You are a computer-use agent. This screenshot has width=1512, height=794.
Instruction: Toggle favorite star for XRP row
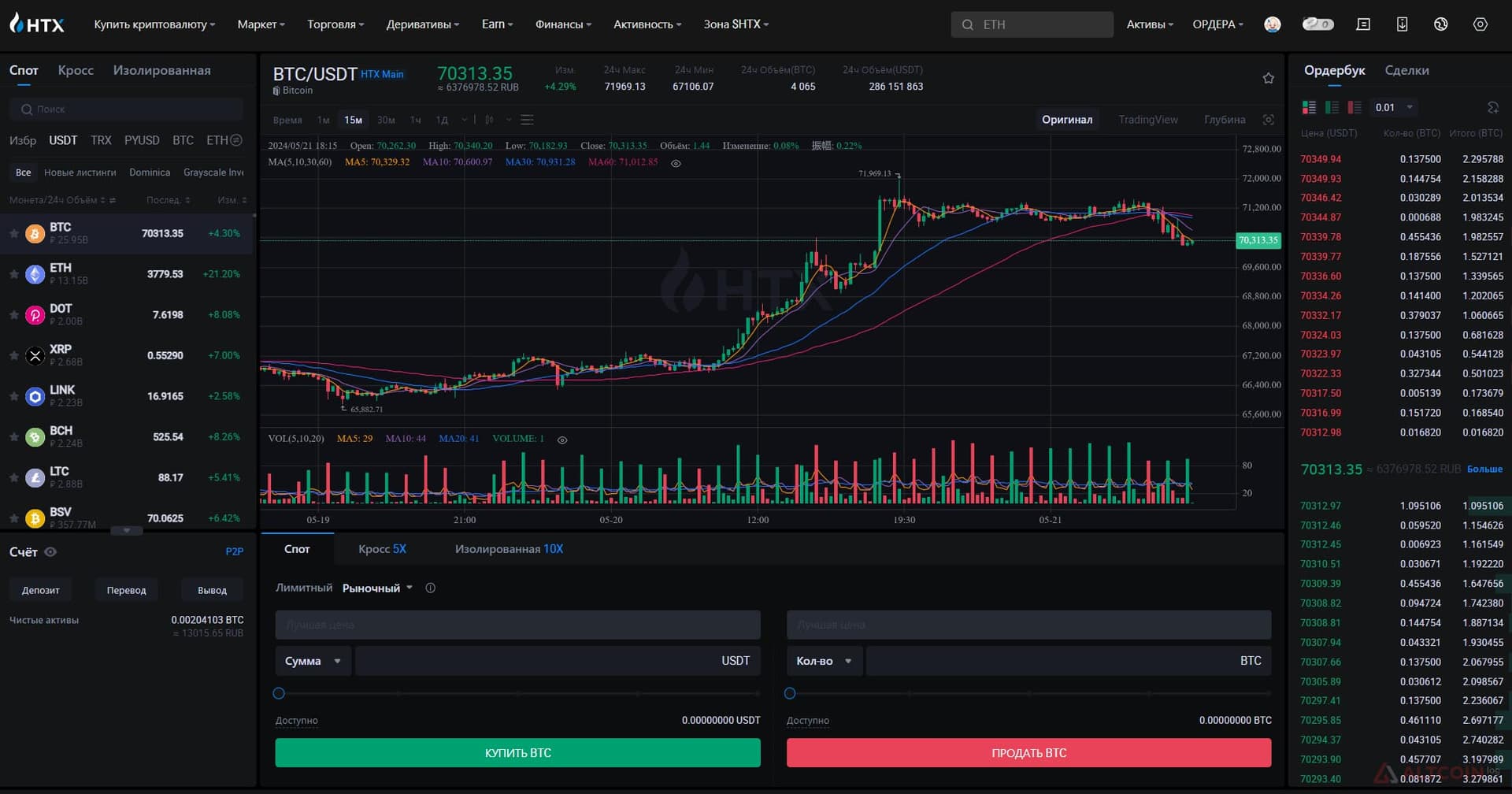[14, 355]
